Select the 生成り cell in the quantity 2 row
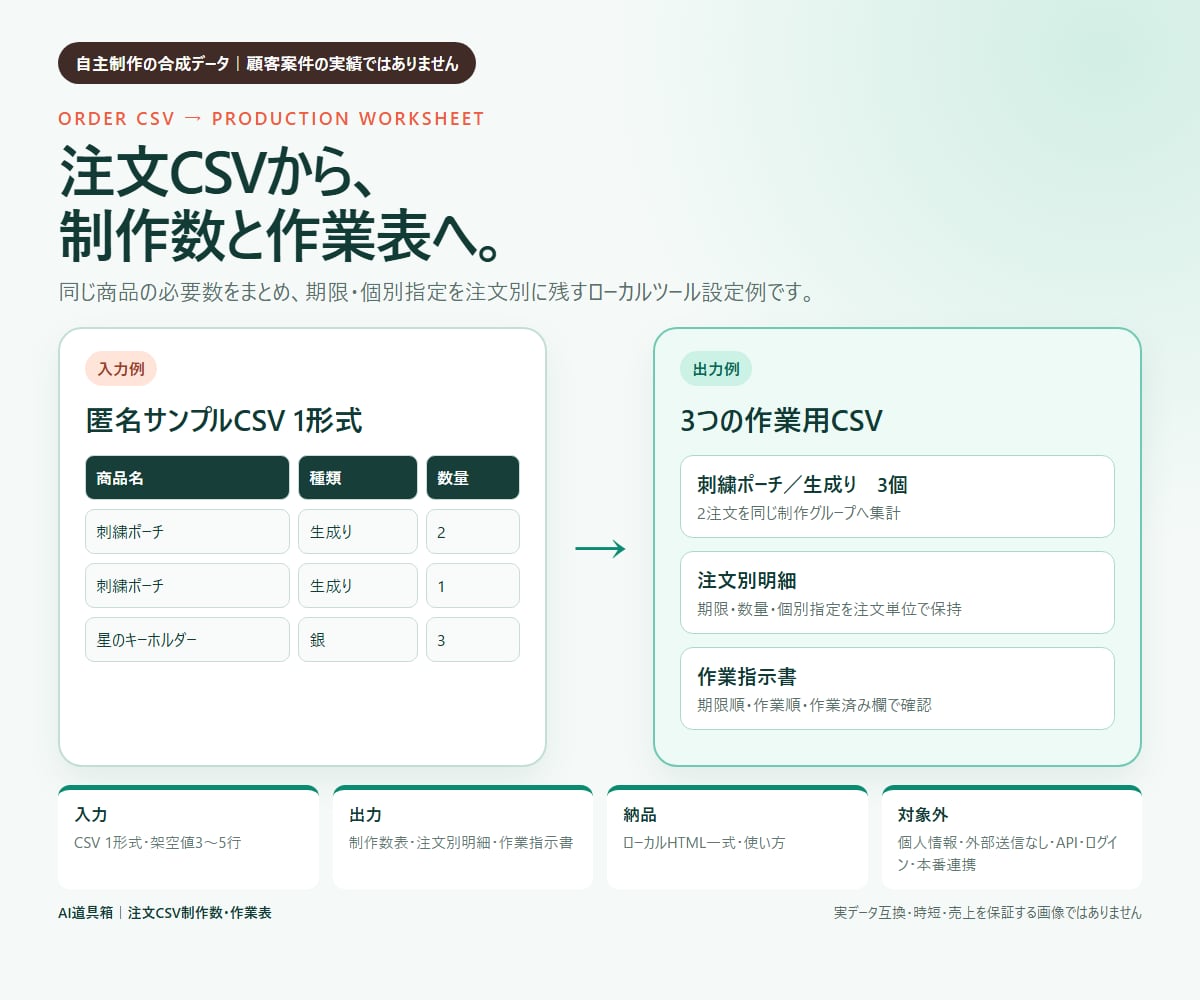Viewport: 1200px width, 1000px height. [x=358, y=532]
